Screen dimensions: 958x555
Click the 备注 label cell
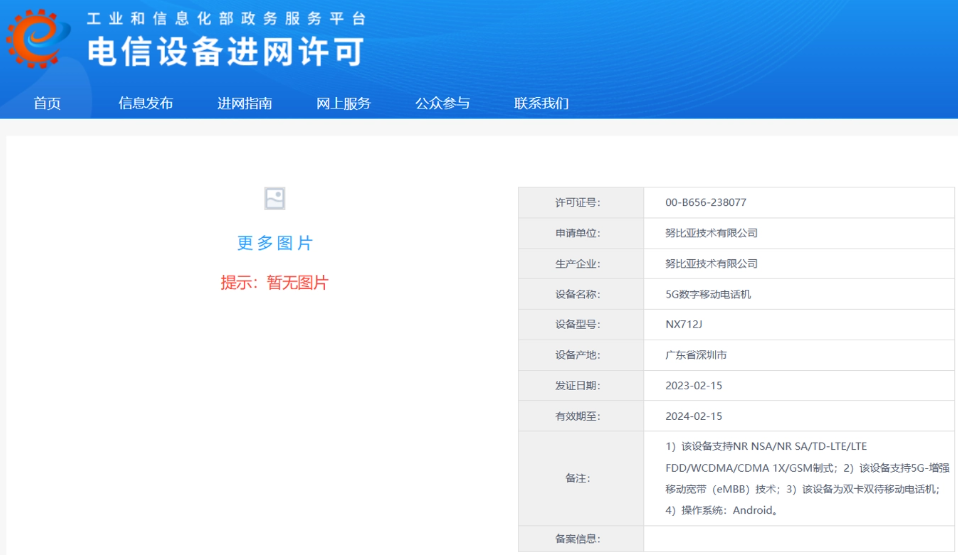[581, 478]
